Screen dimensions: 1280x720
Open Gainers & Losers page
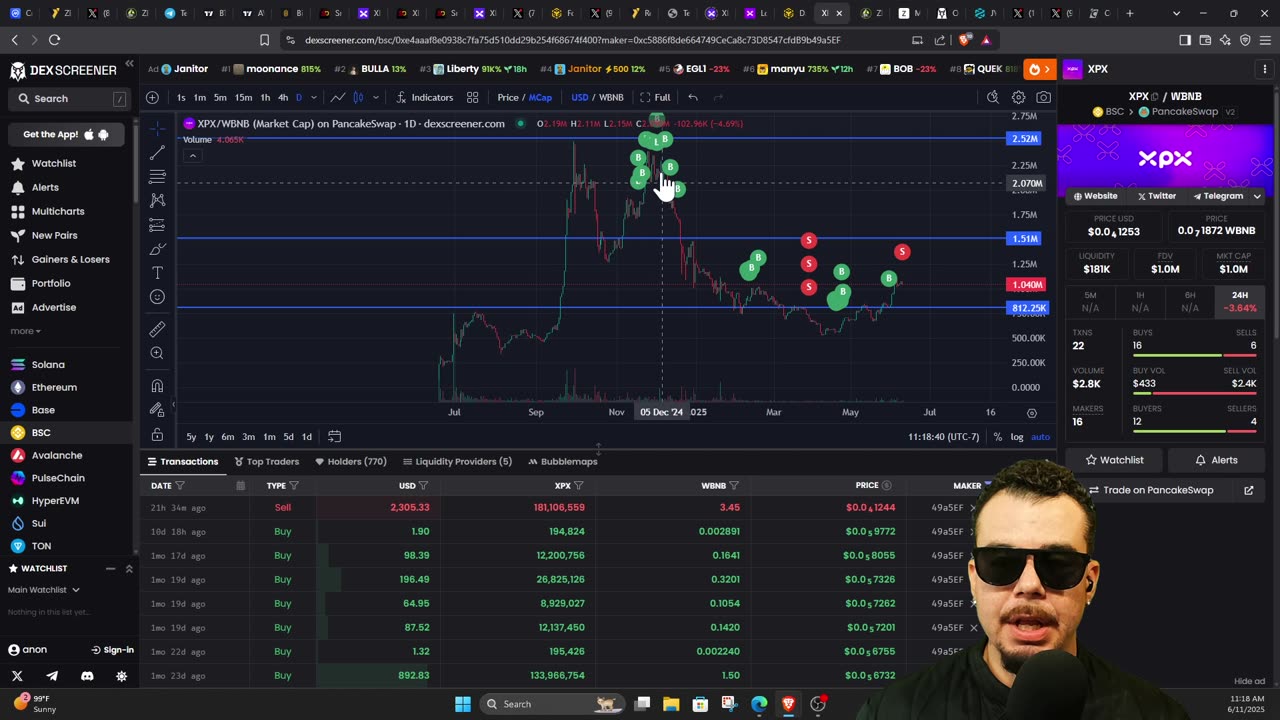[70, 259]
